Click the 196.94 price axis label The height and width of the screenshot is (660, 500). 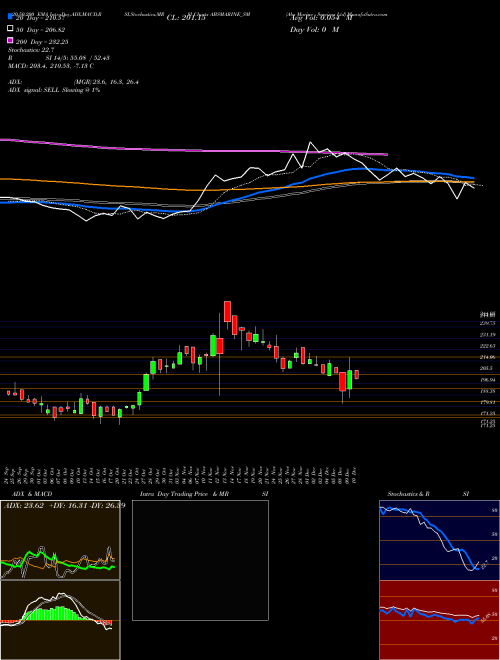488,380
